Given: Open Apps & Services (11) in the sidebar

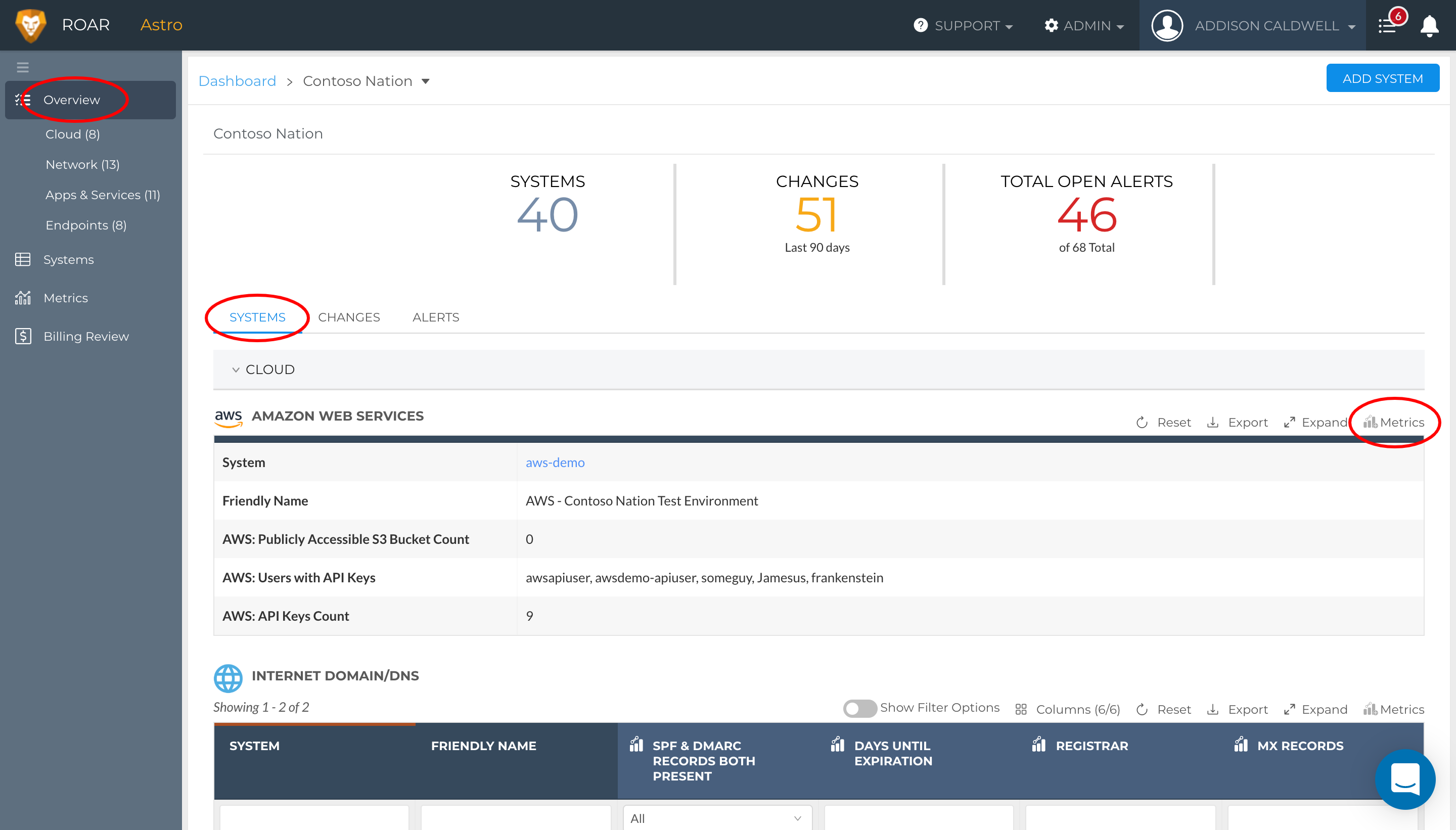Looking at the screenshot, I should coord(103,195).
